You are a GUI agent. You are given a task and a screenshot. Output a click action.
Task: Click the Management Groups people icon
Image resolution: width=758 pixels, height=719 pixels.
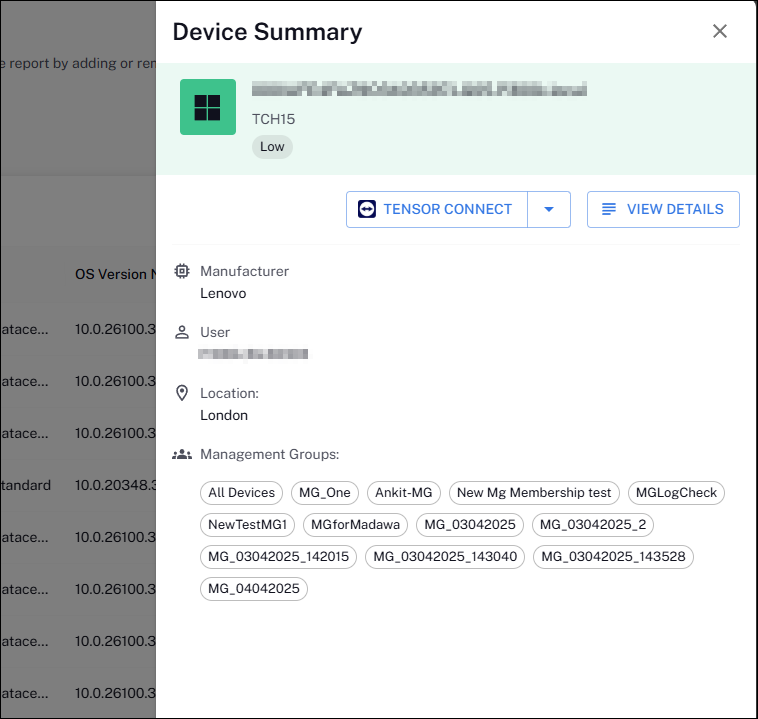(x=182, y=454)
